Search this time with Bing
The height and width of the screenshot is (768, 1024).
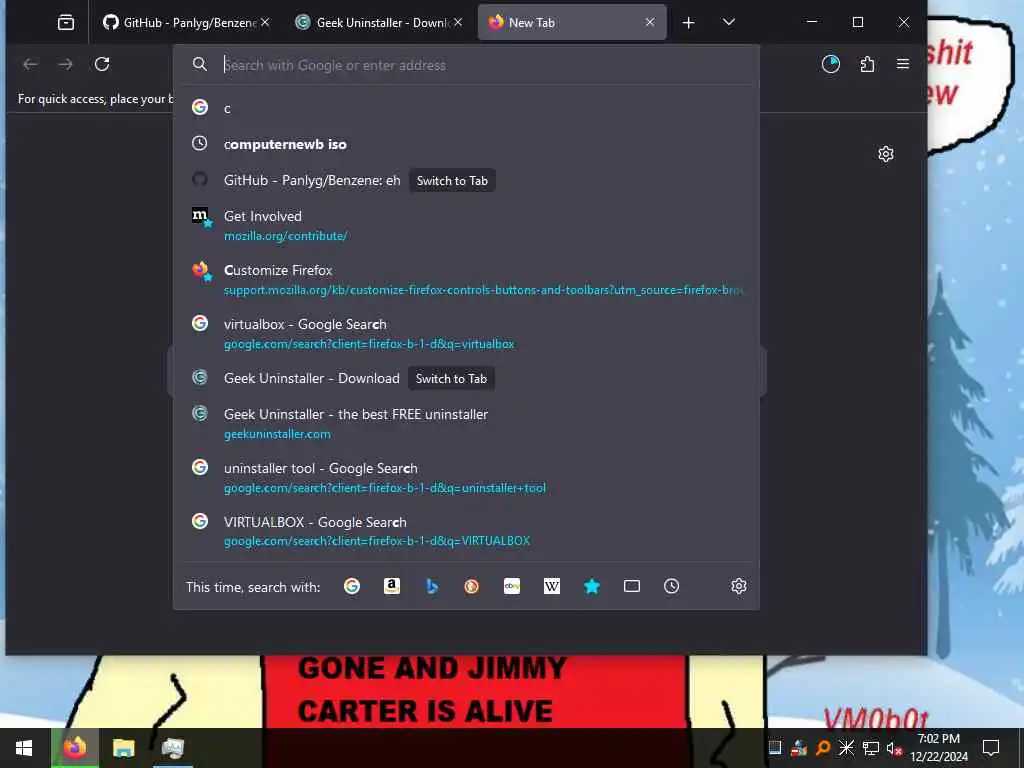coord(432,586)
